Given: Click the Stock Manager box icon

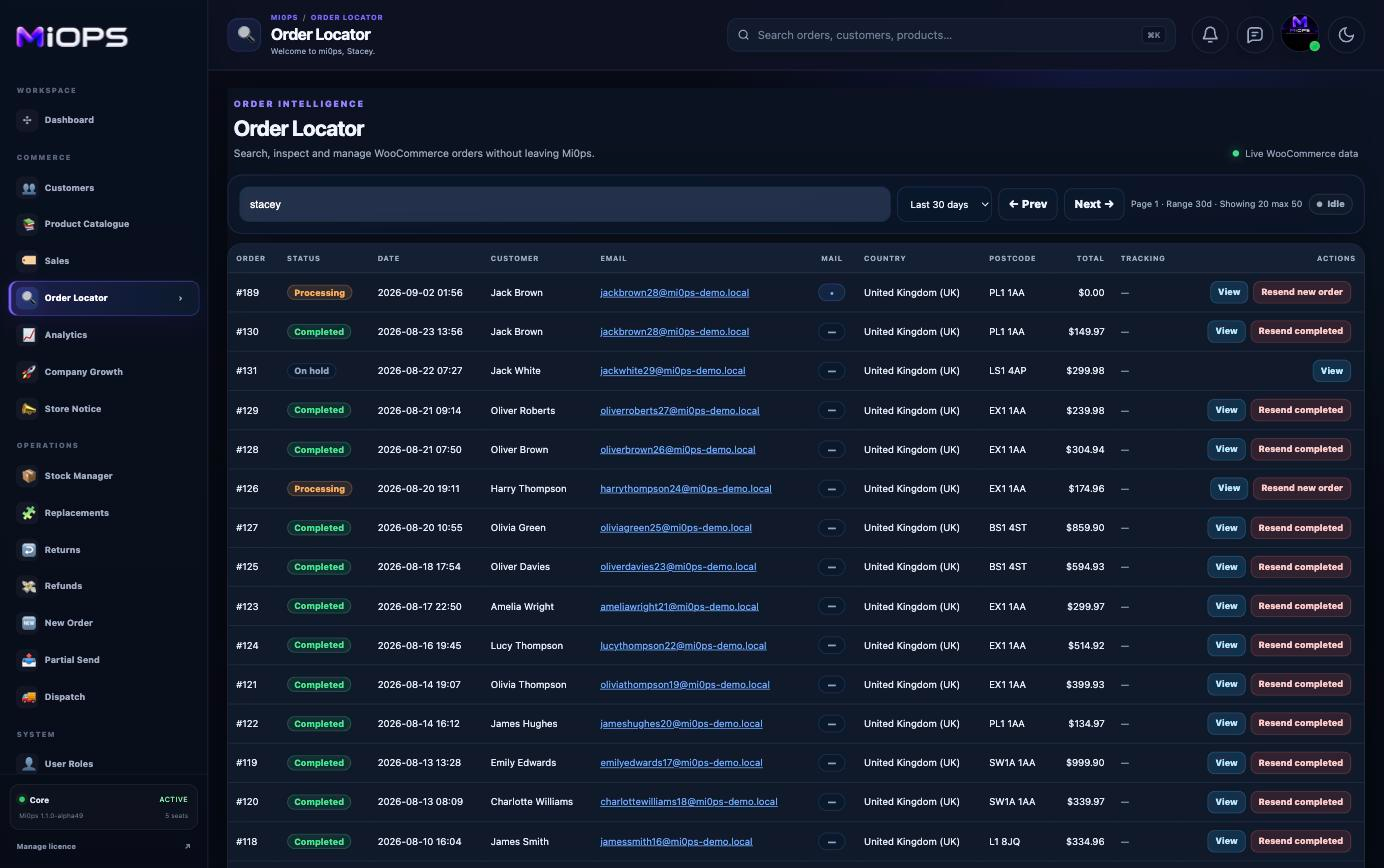Looking at the screenshot, I should (28, 476).
